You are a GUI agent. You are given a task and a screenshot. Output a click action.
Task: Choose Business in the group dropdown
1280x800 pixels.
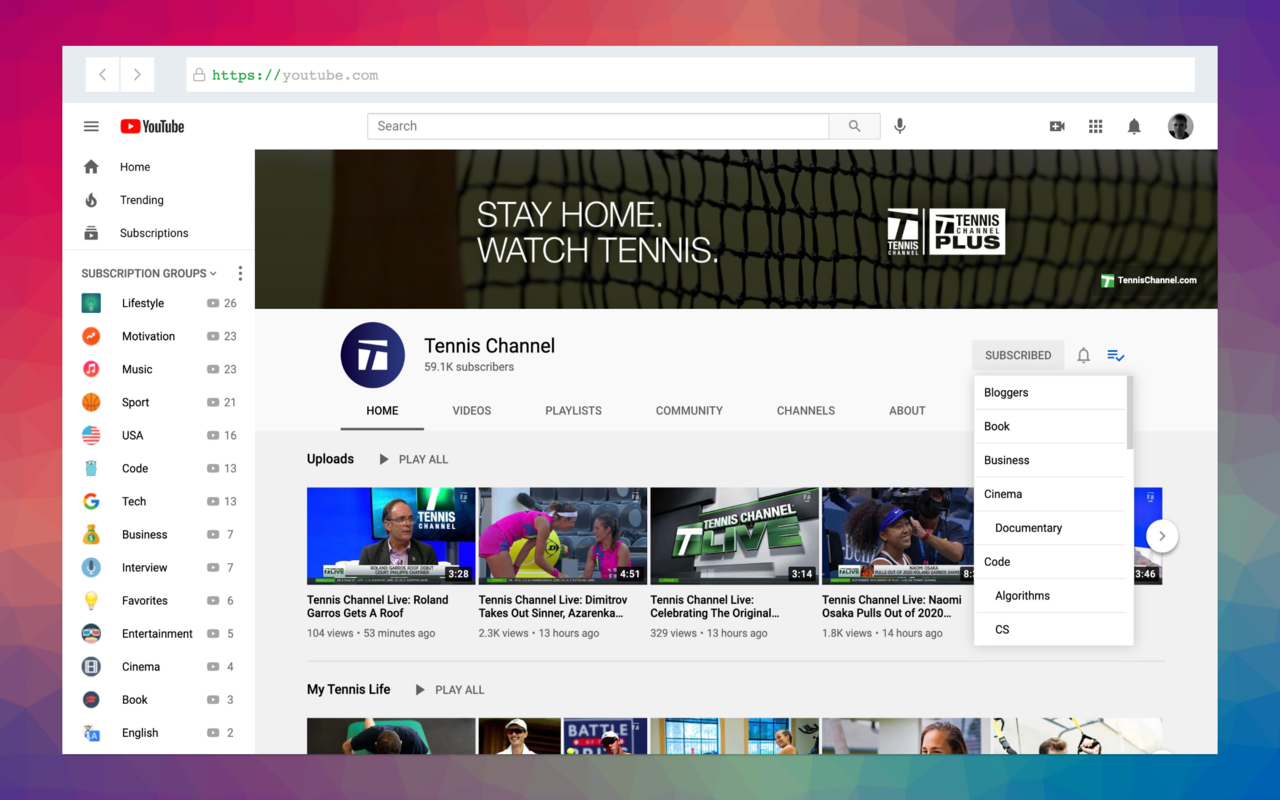[x=1050, y=460]
